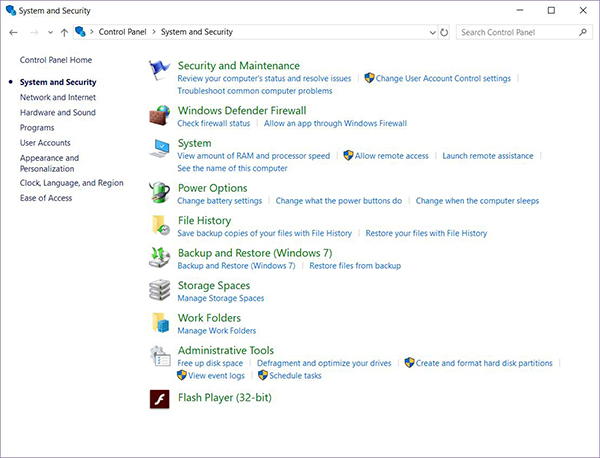Click the Security and Maintenance flag icon

coord(160,71)
